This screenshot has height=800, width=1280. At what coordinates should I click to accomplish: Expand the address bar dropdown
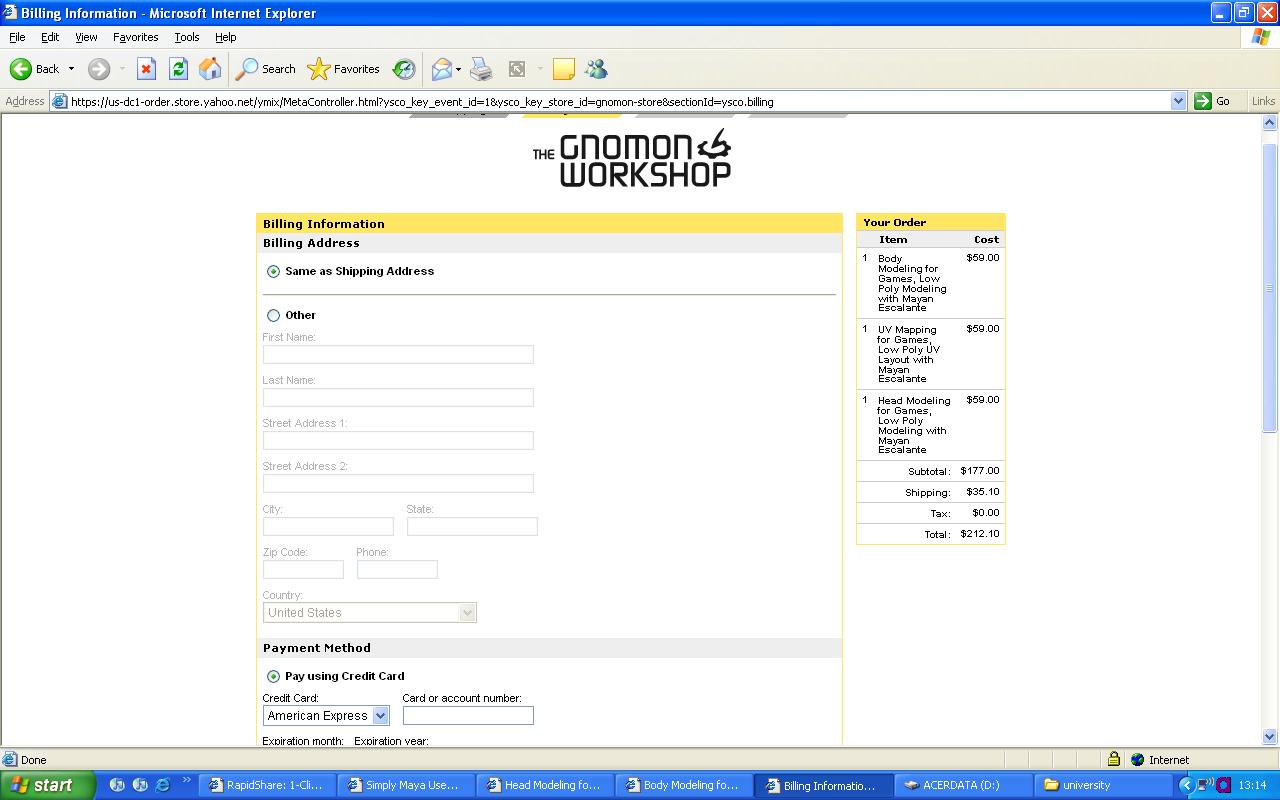click(x=1178, y=101)
